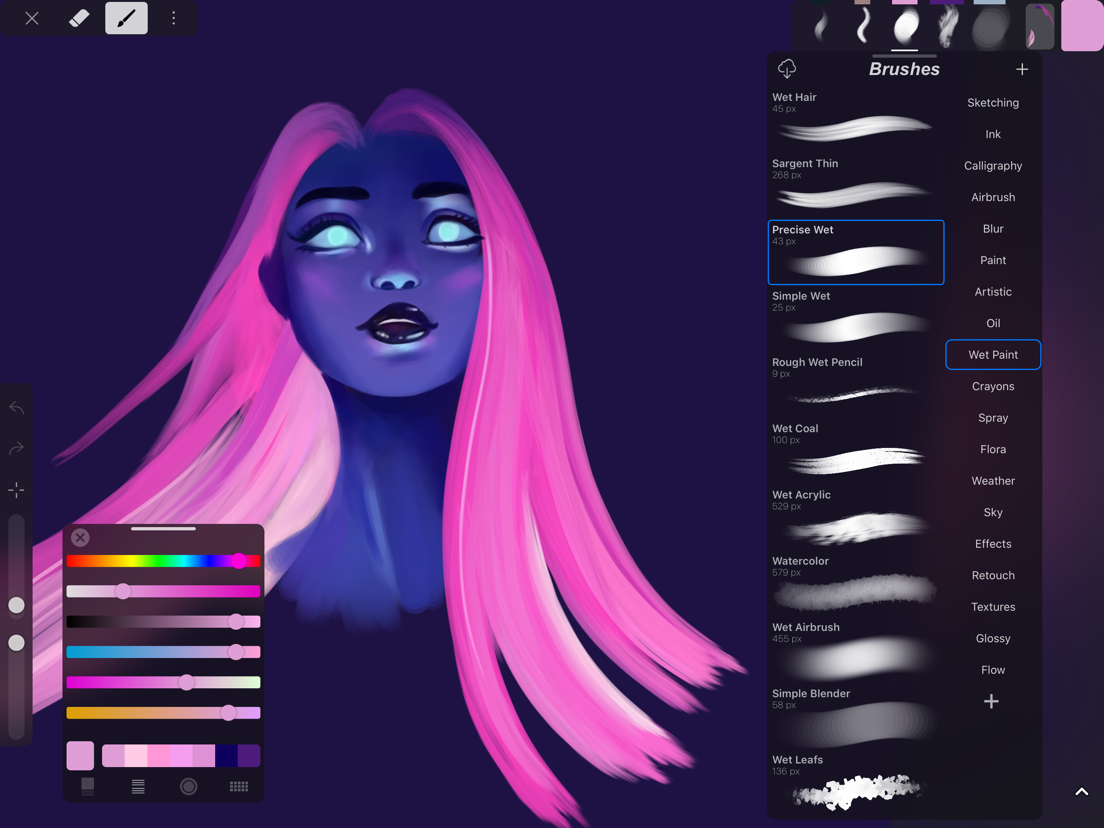Tap the Redo arrow in the left sidebar
Viewport: 1104px width, 828px height.
point(16,447)
